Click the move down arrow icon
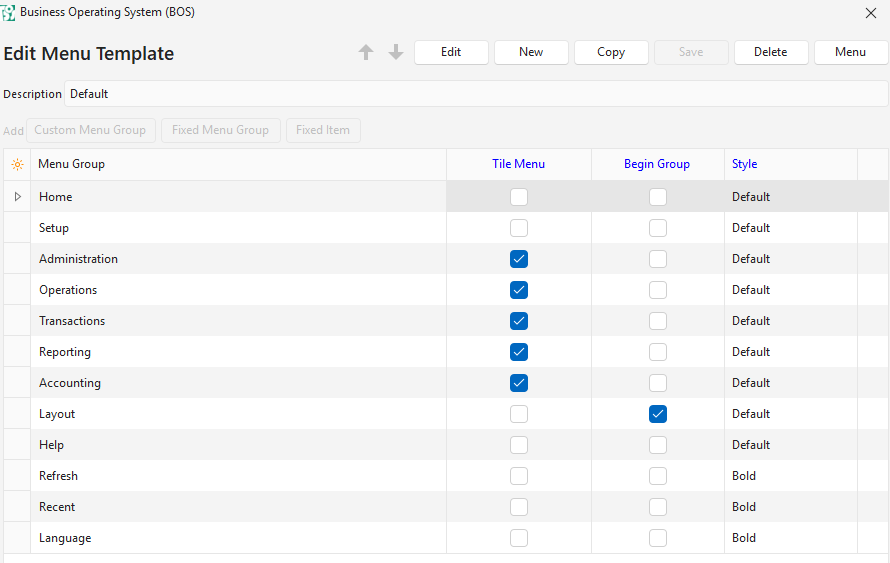This screenshot has width=890, height=563. point(396,53)
